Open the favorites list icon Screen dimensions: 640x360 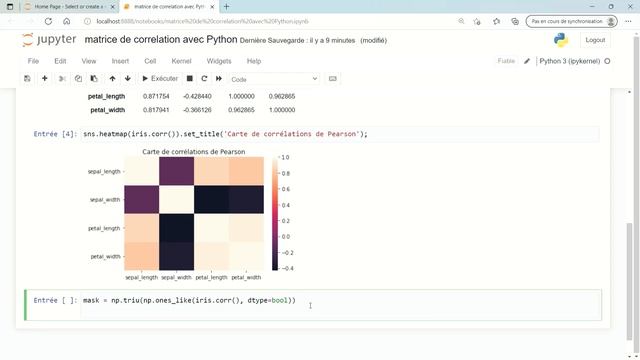(496, 21)
